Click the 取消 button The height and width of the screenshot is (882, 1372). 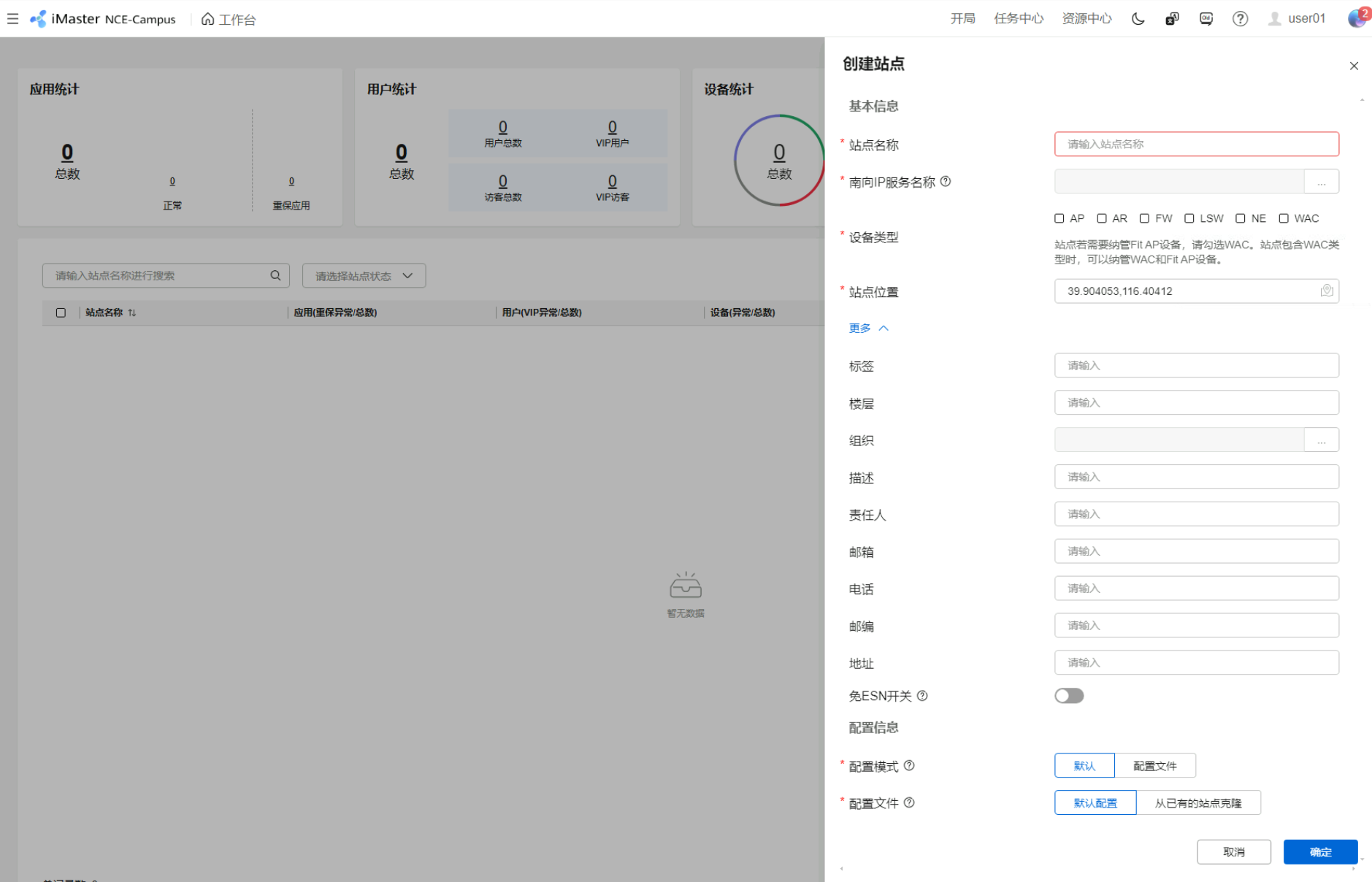1233,852
